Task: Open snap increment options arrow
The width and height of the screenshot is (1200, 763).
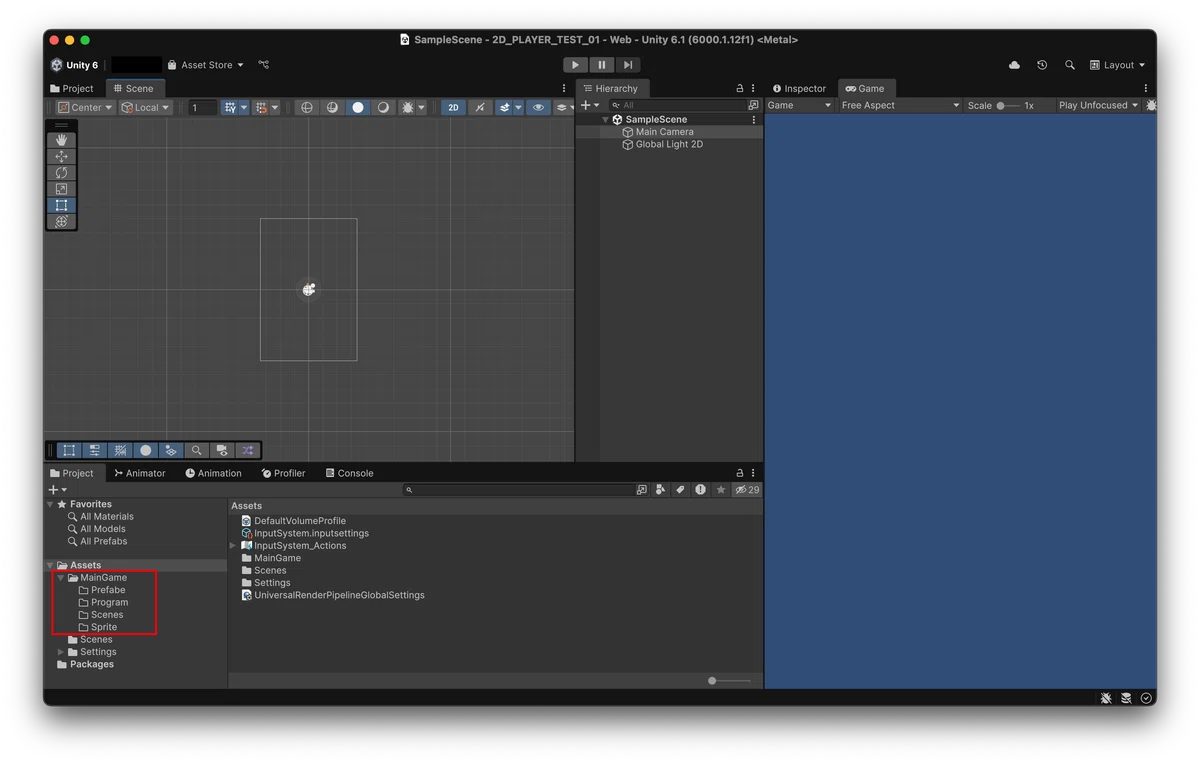Action: [x=275, y=107]
